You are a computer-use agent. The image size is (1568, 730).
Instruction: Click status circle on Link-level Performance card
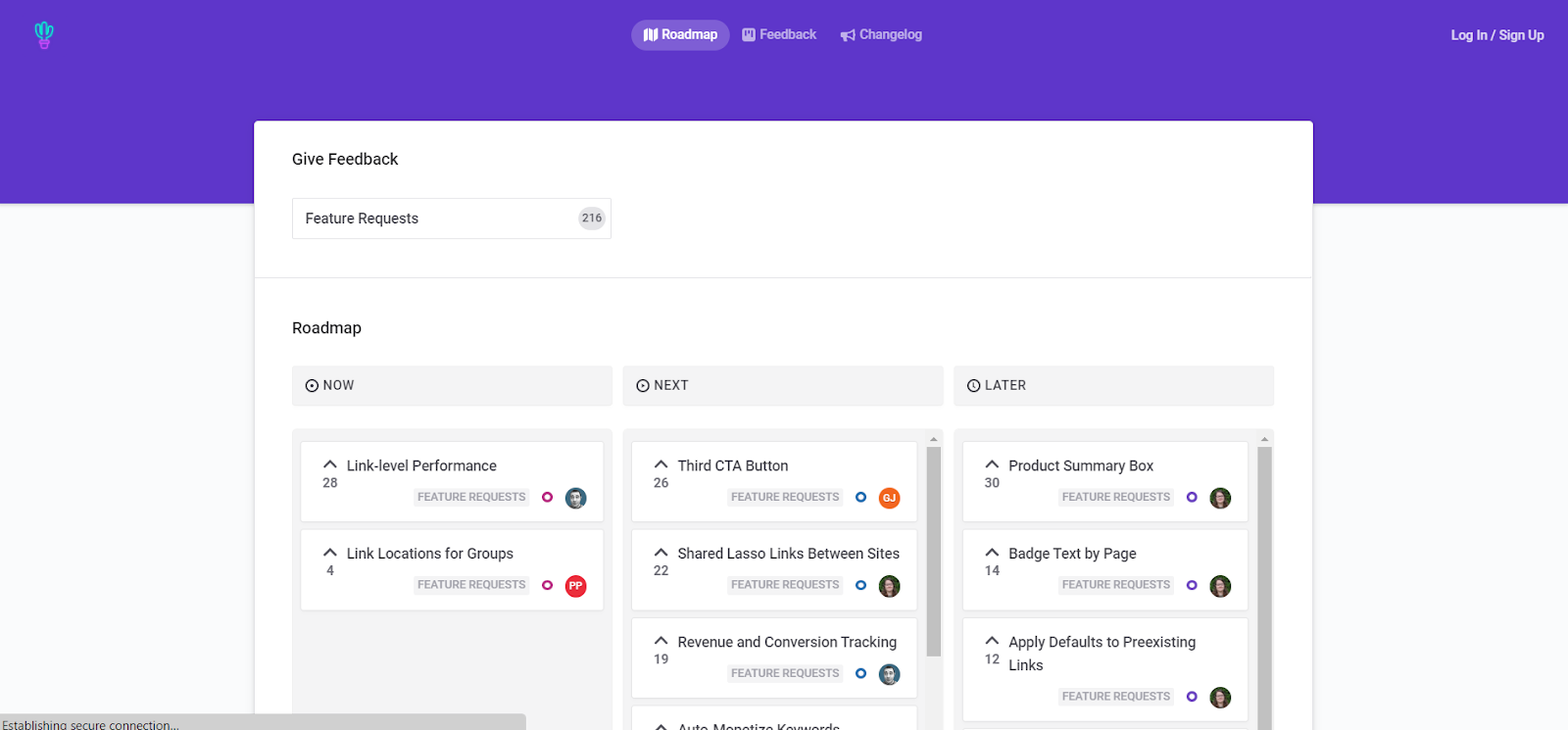(548, 498)
